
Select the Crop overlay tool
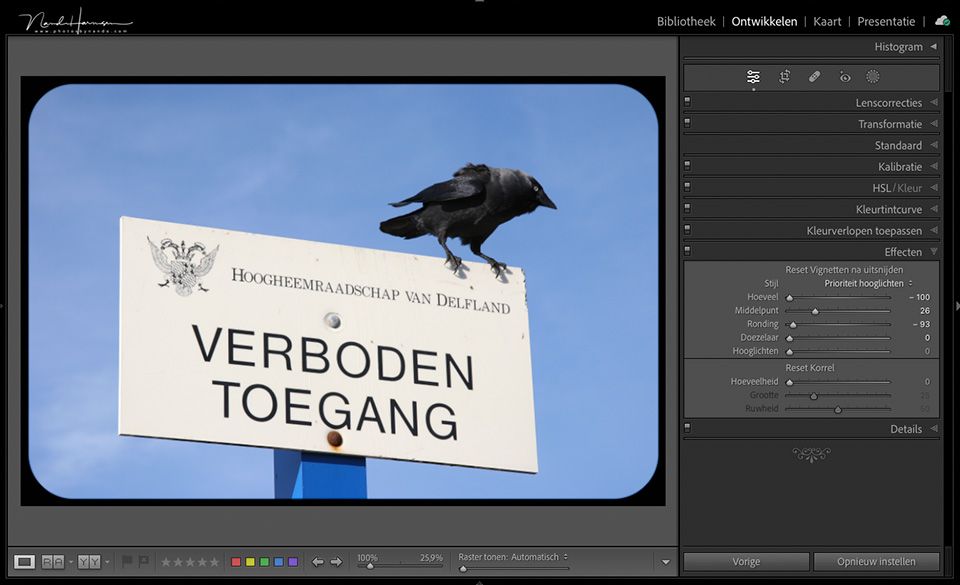(x=784, y=76)
